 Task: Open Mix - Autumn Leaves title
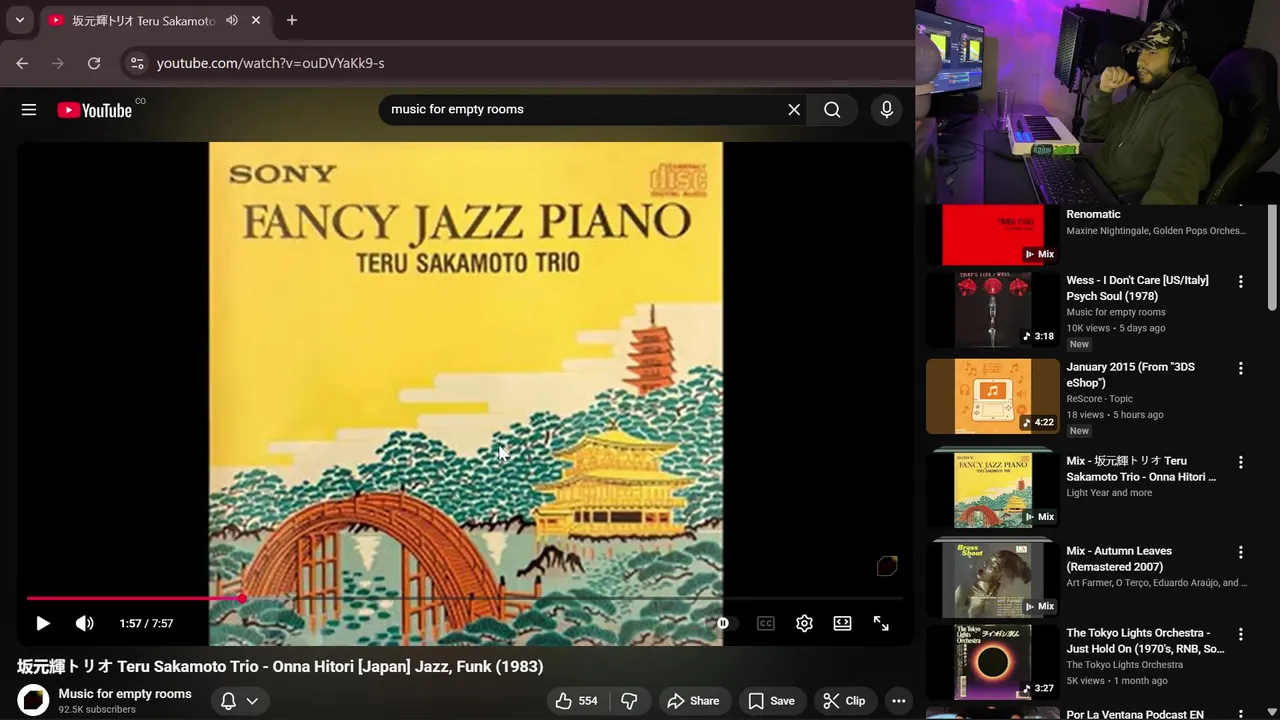click(x=1119, y=559)
